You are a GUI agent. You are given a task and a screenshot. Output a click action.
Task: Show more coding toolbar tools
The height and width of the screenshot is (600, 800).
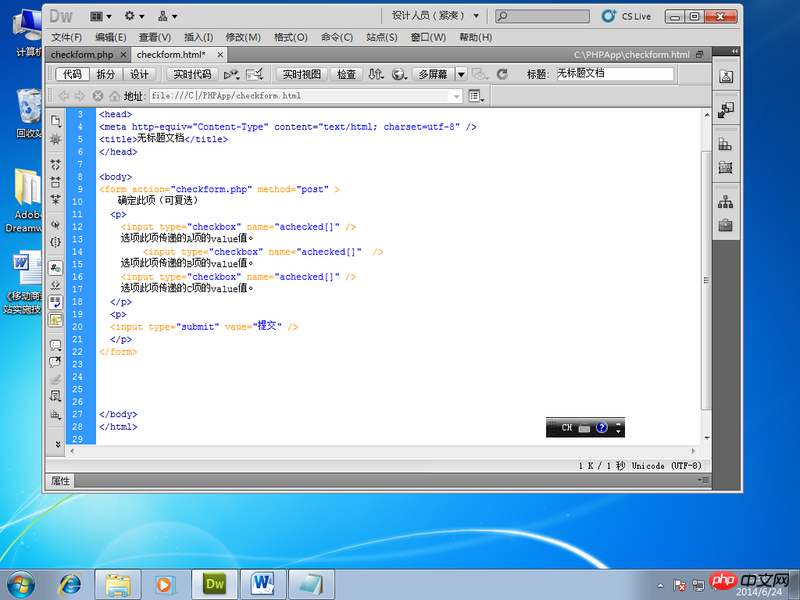click(57, 444)
